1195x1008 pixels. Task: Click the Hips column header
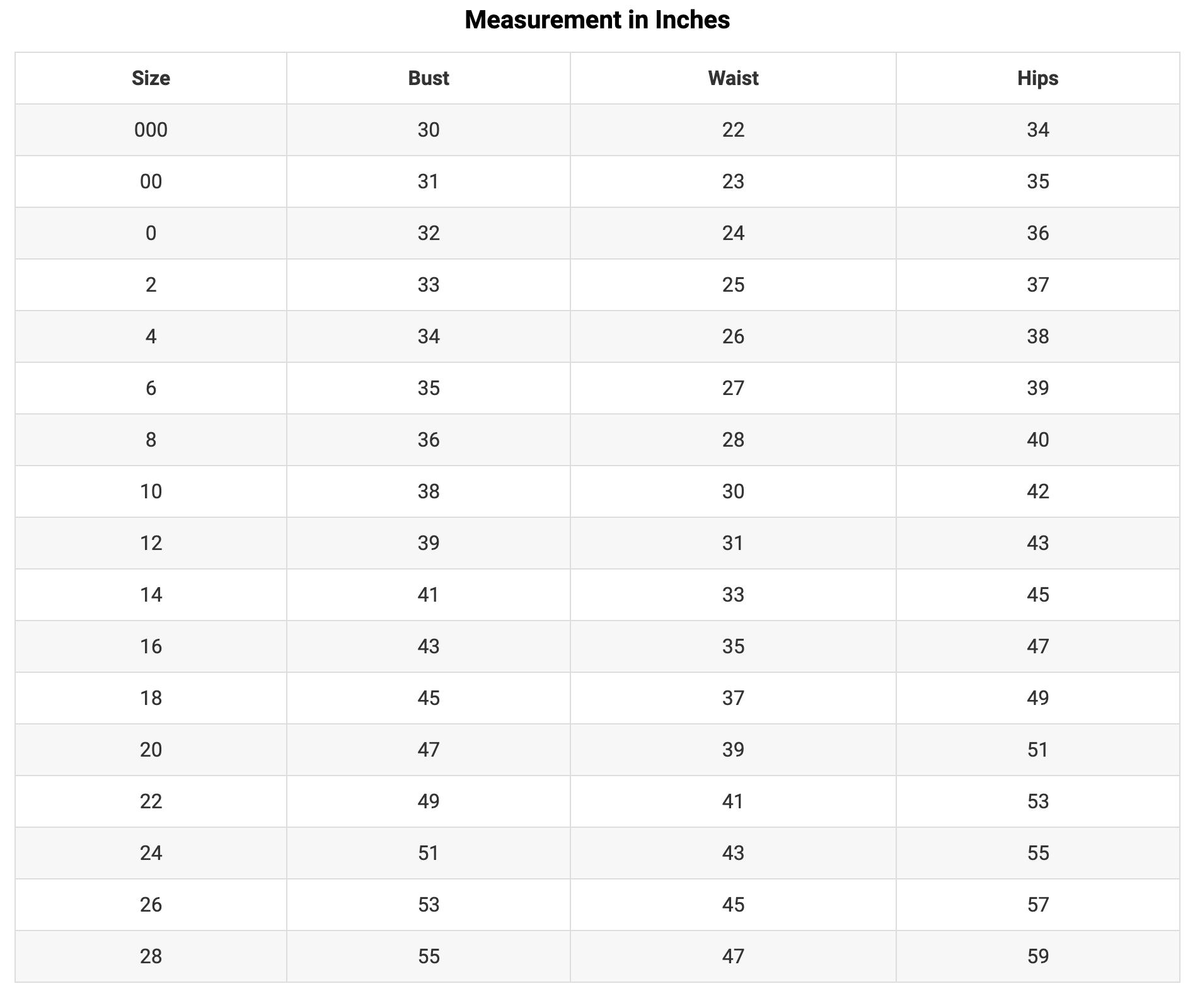pos(1037,78)
